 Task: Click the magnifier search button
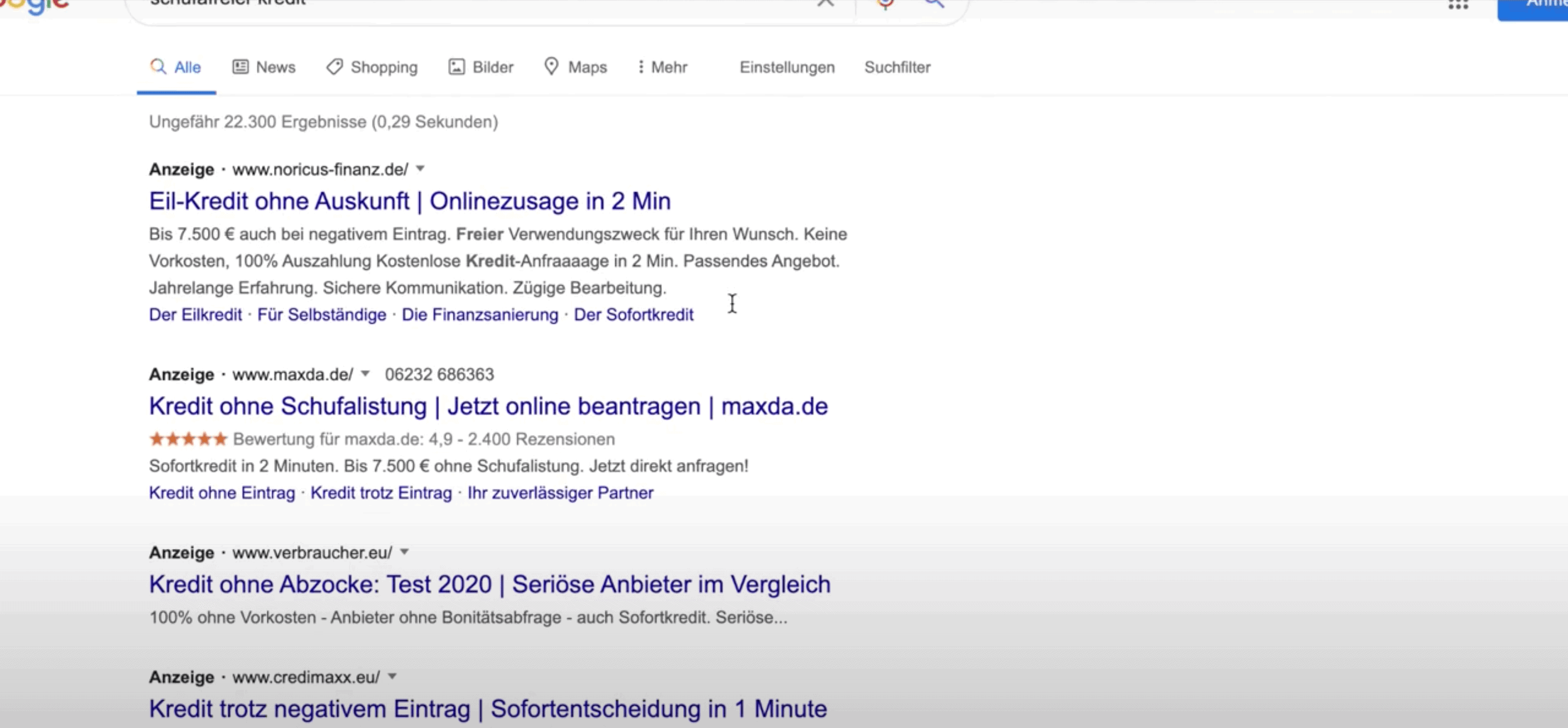934,4
